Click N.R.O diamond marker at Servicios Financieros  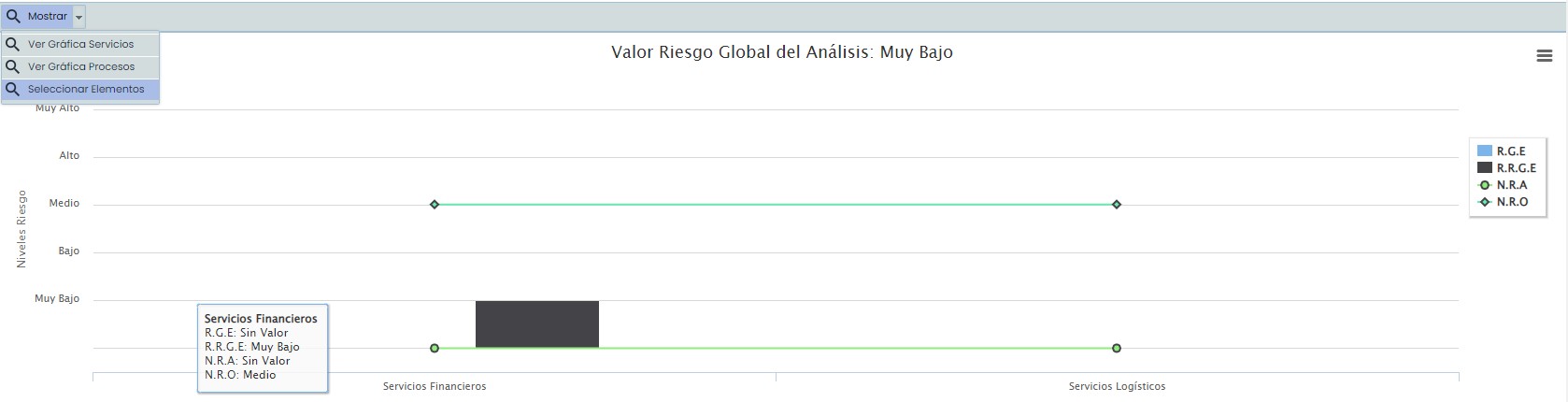pyautogui.click(x=435, y=204)
